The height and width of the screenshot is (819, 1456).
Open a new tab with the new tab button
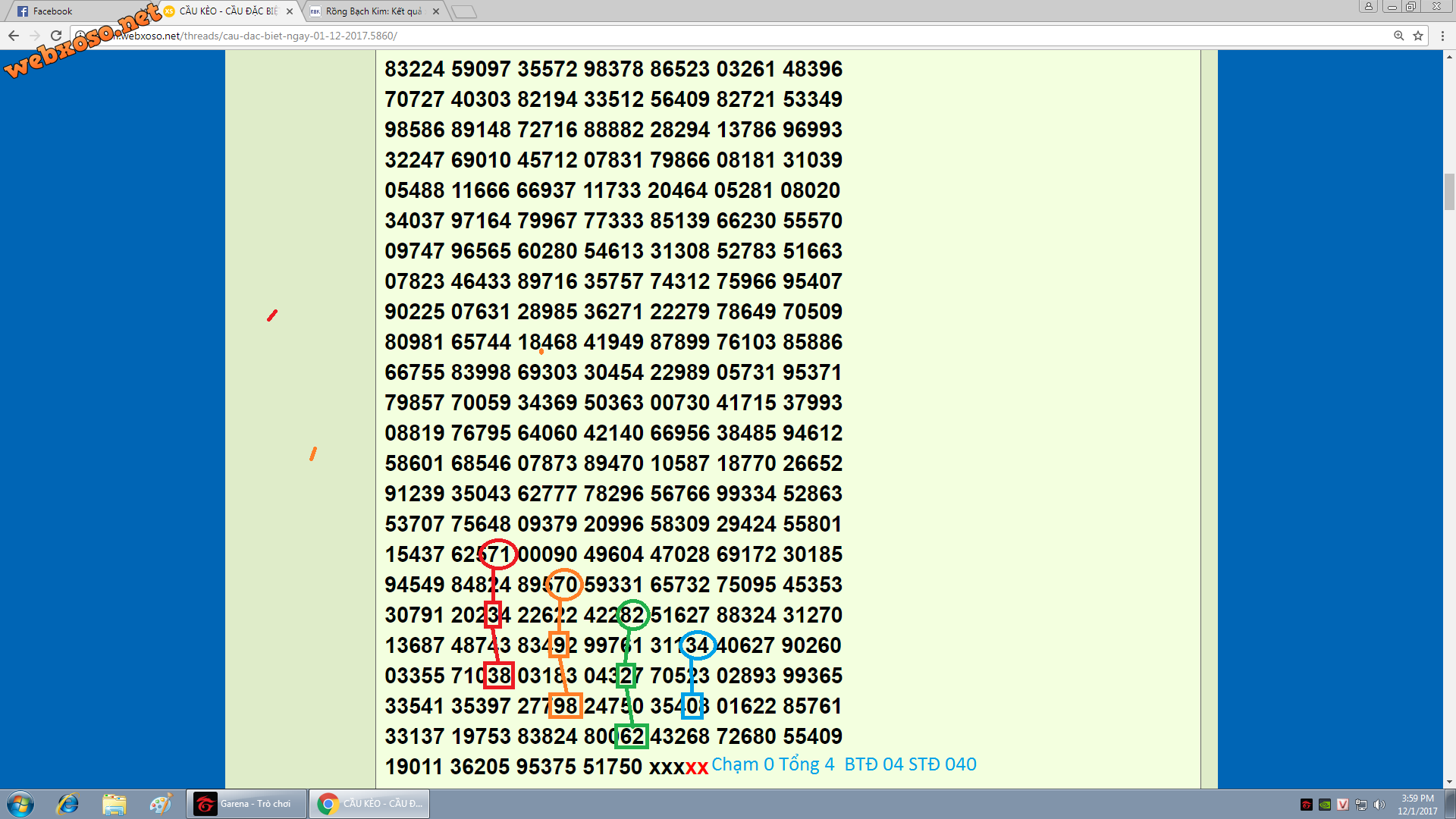(464, 11)
